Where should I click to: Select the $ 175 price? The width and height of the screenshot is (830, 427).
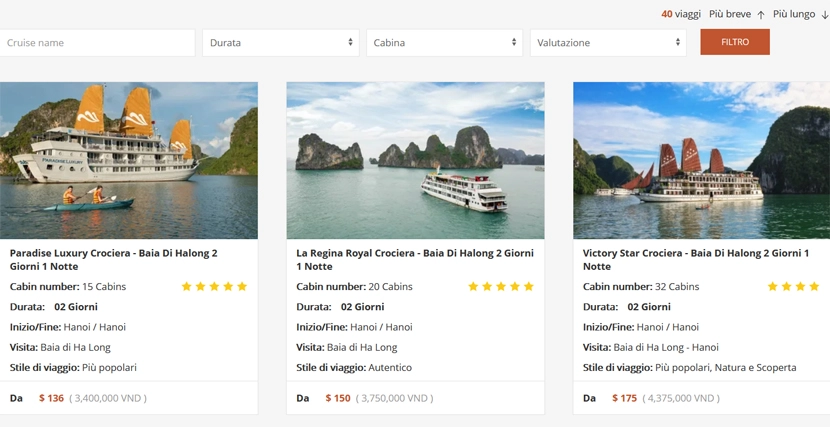pos(625,398)
